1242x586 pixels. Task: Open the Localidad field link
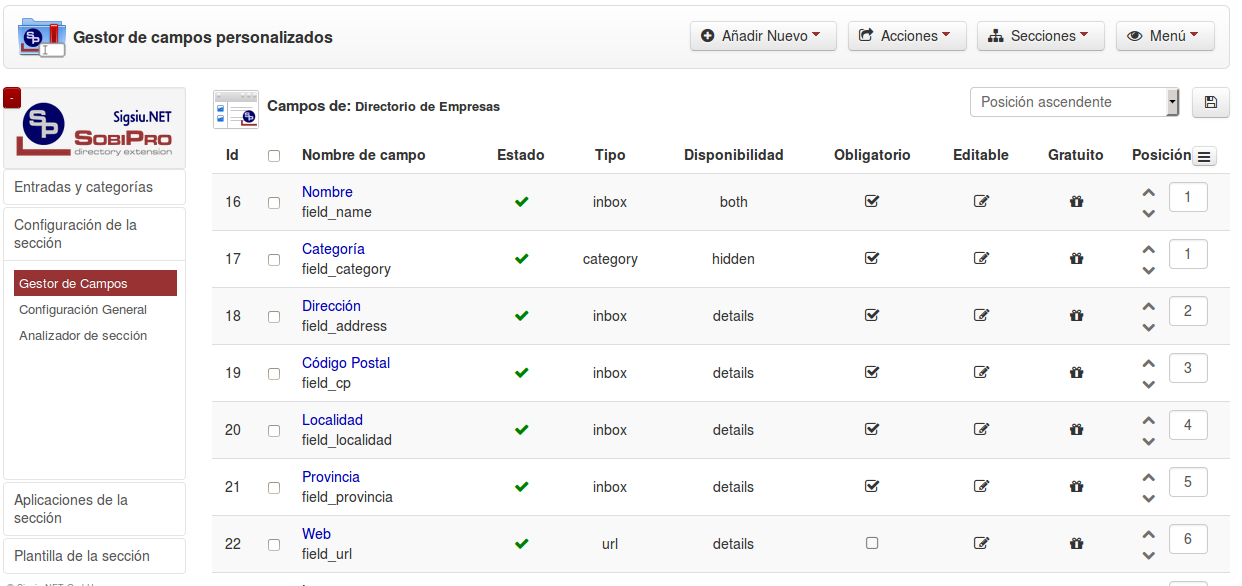[332, 420]
